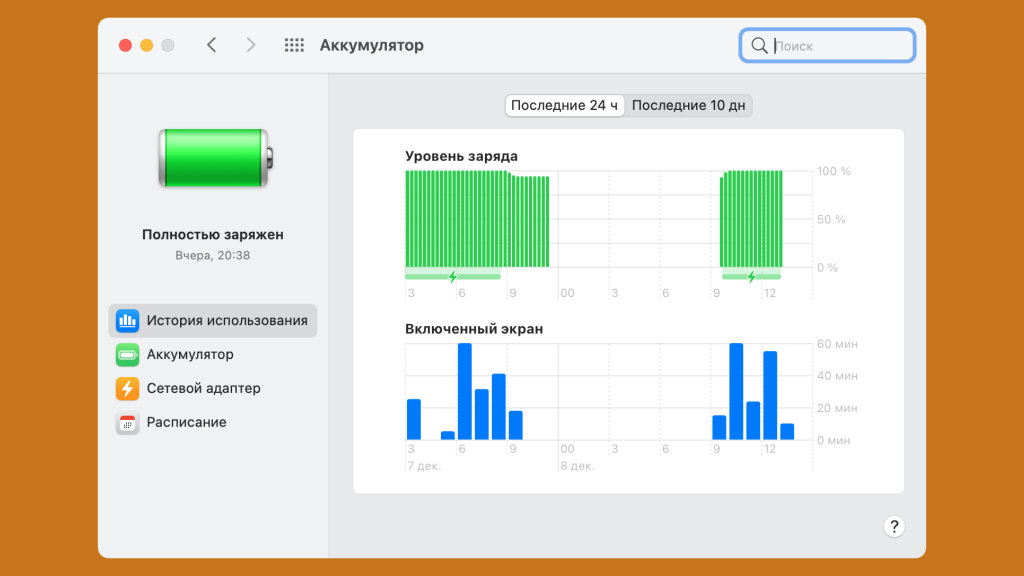Click the Расписание calendar icon

point(127,423)
